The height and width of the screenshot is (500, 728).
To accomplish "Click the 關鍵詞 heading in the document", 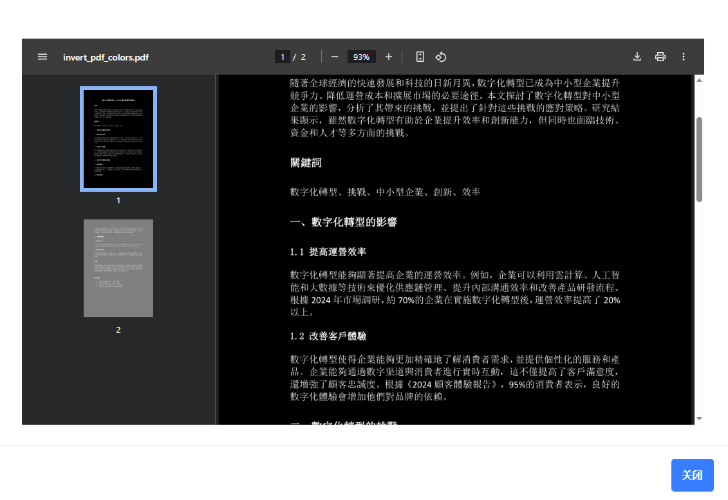I will 306,162.
